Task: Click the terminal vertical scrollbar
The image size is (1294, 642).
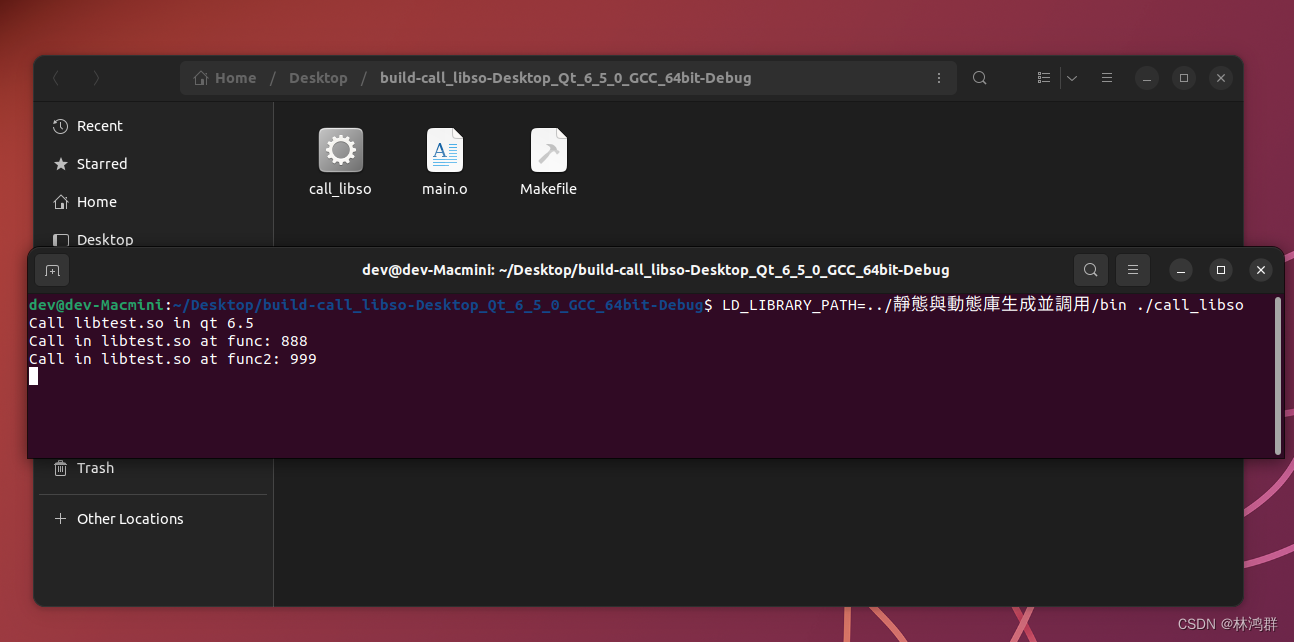Action: [1277, 375]
